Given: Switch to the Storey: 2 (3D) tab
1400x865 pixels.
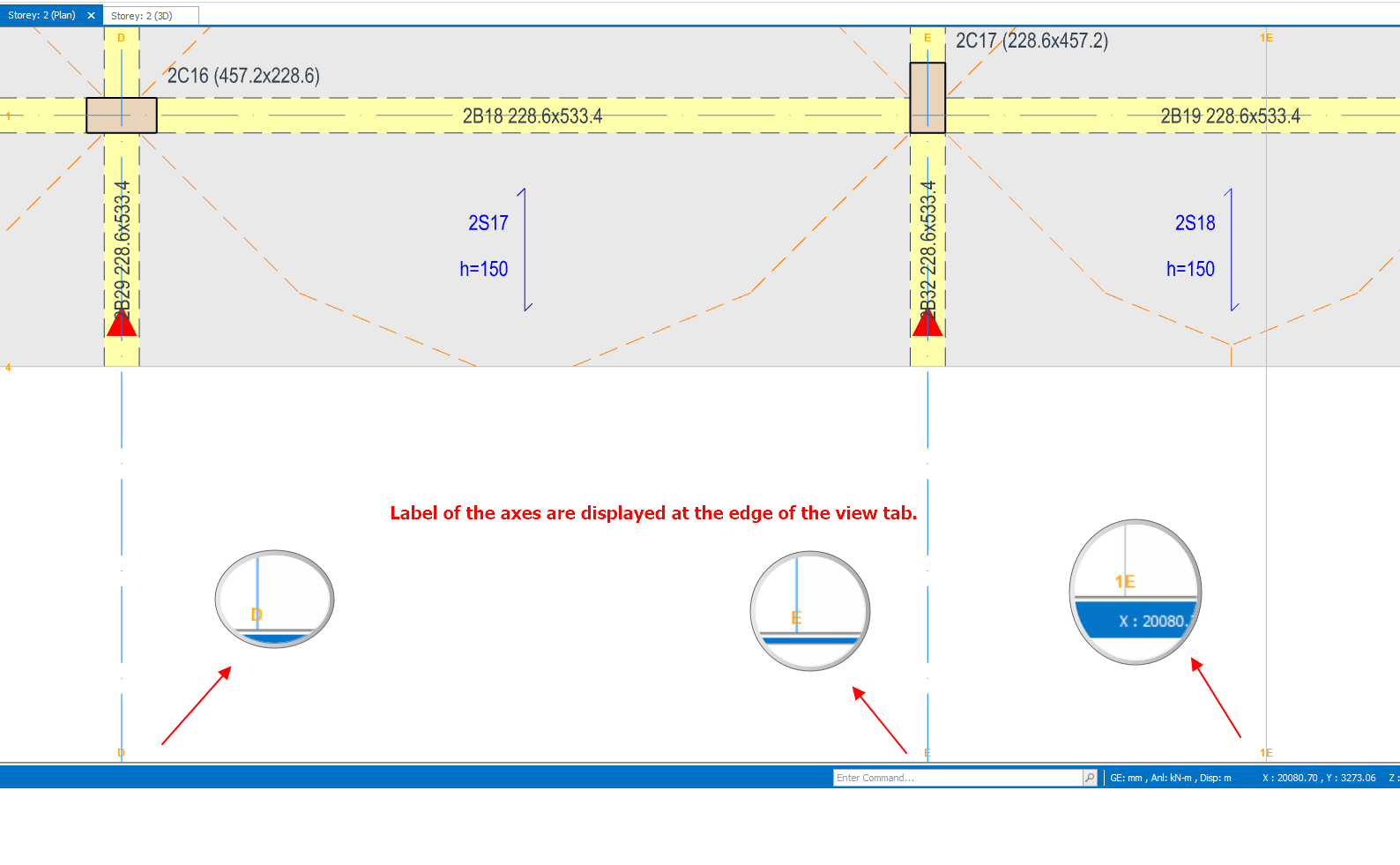Looking at the screenshot, I should click(142, 16).
